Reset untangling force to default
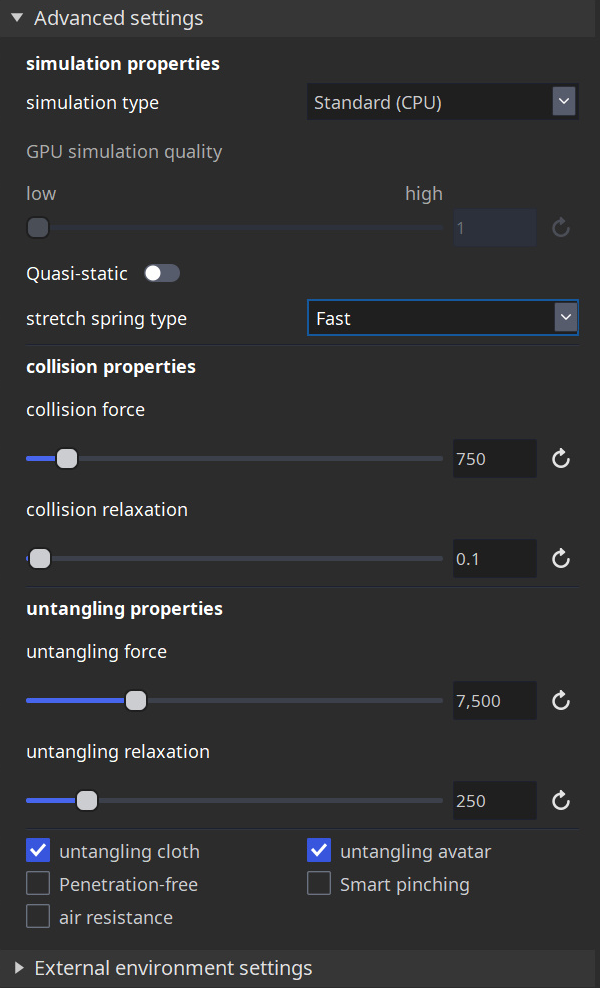Image resolution: width=600 pixels, height=988 pixels. pyautogui.click(x=560, y=701)
